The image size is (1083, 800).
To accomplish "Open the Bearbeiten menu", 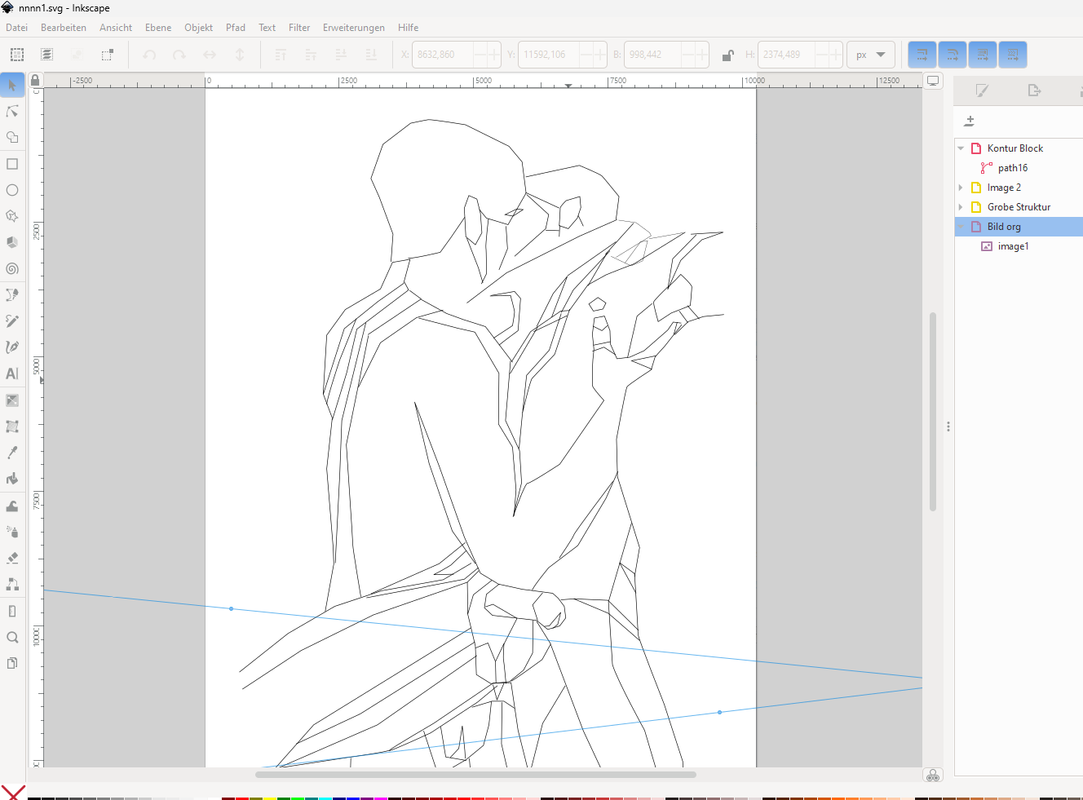I will click(64, 28).
